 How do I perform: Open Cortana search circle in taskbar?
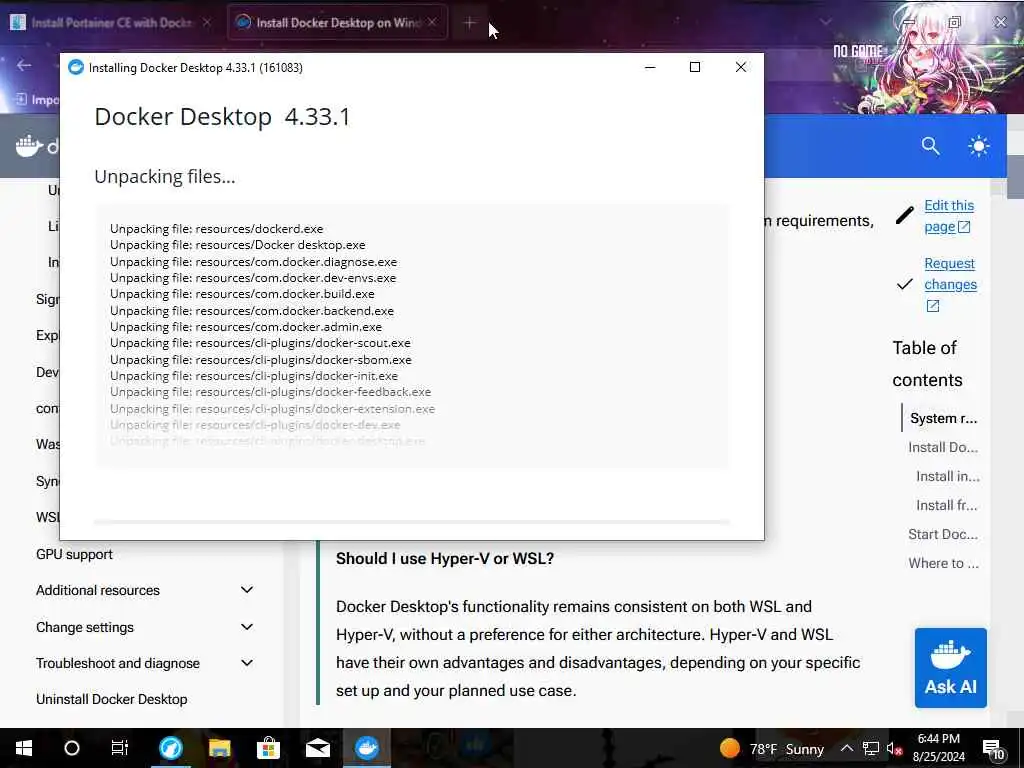[71, 748]
